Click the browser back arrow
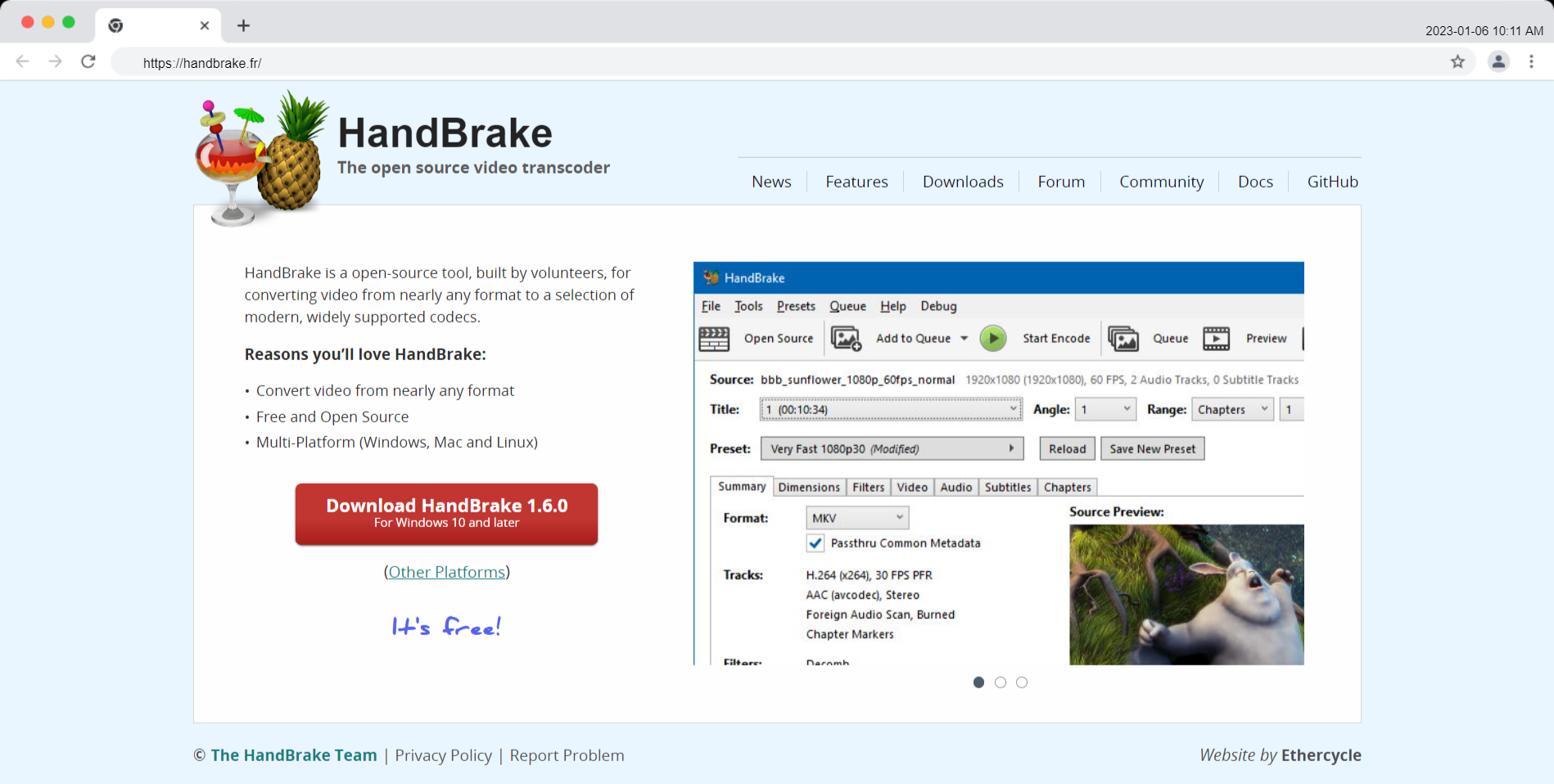1554x784 pixels. pos(23,61)
